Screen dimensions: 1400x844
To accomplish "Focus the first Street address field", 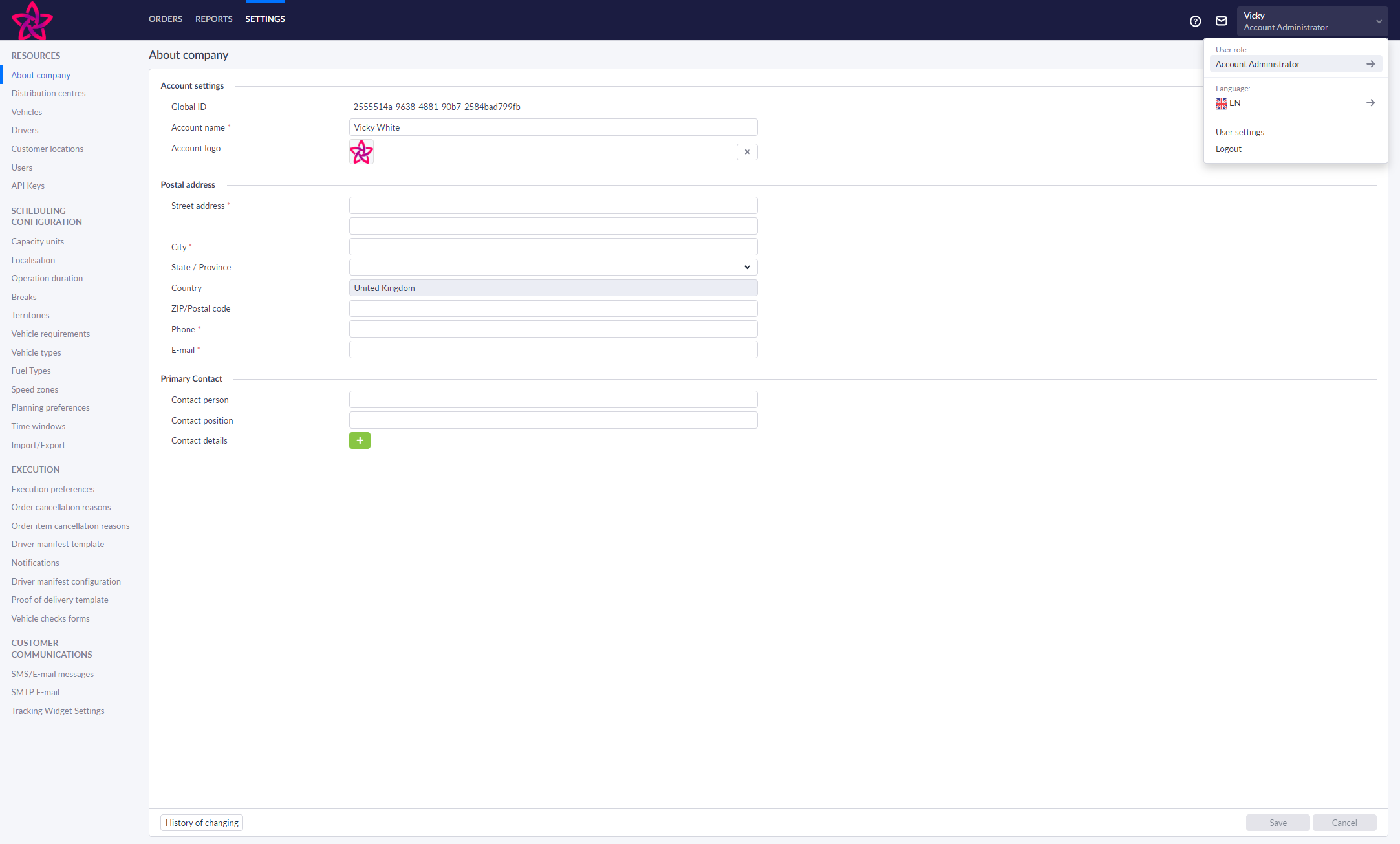I will [x=553, y=206].
